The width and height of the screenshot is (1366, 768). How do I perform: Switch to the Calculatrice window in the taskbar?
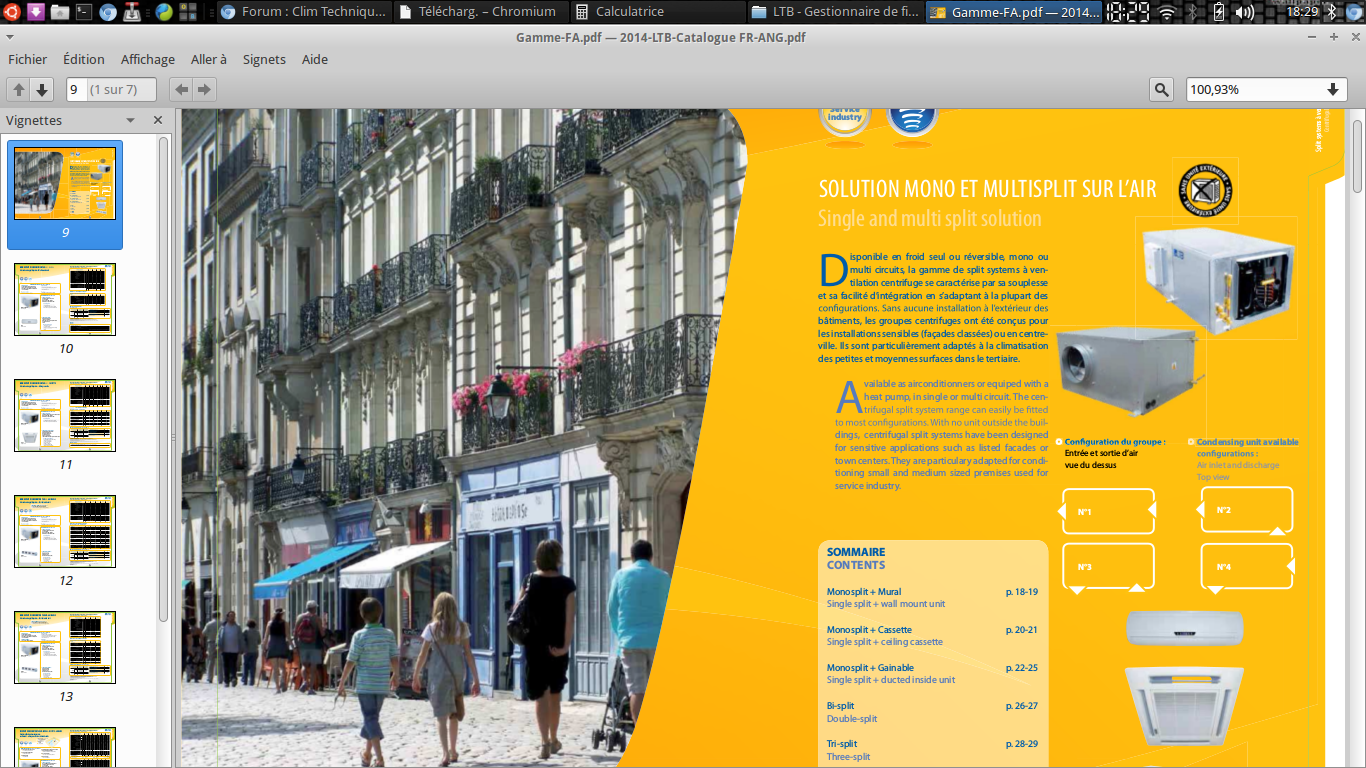pos(658,12)
